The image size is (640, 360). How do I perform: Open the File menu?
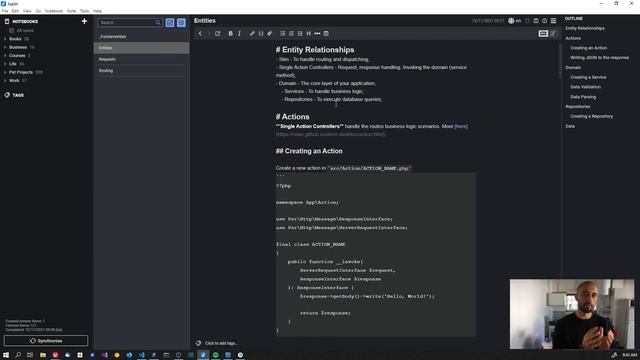pos(5,11)
